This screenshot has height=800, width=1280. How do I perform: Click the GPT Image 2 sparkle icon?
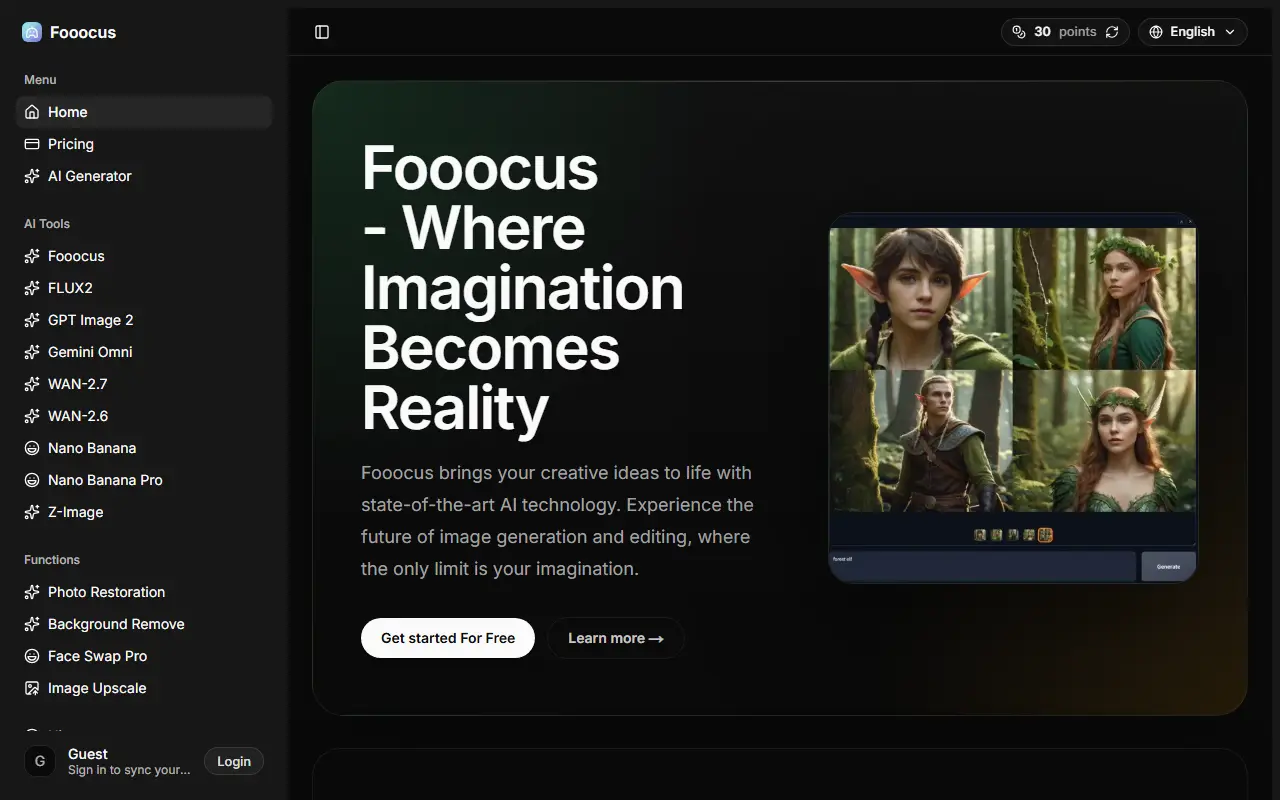(x=32, y=320)
